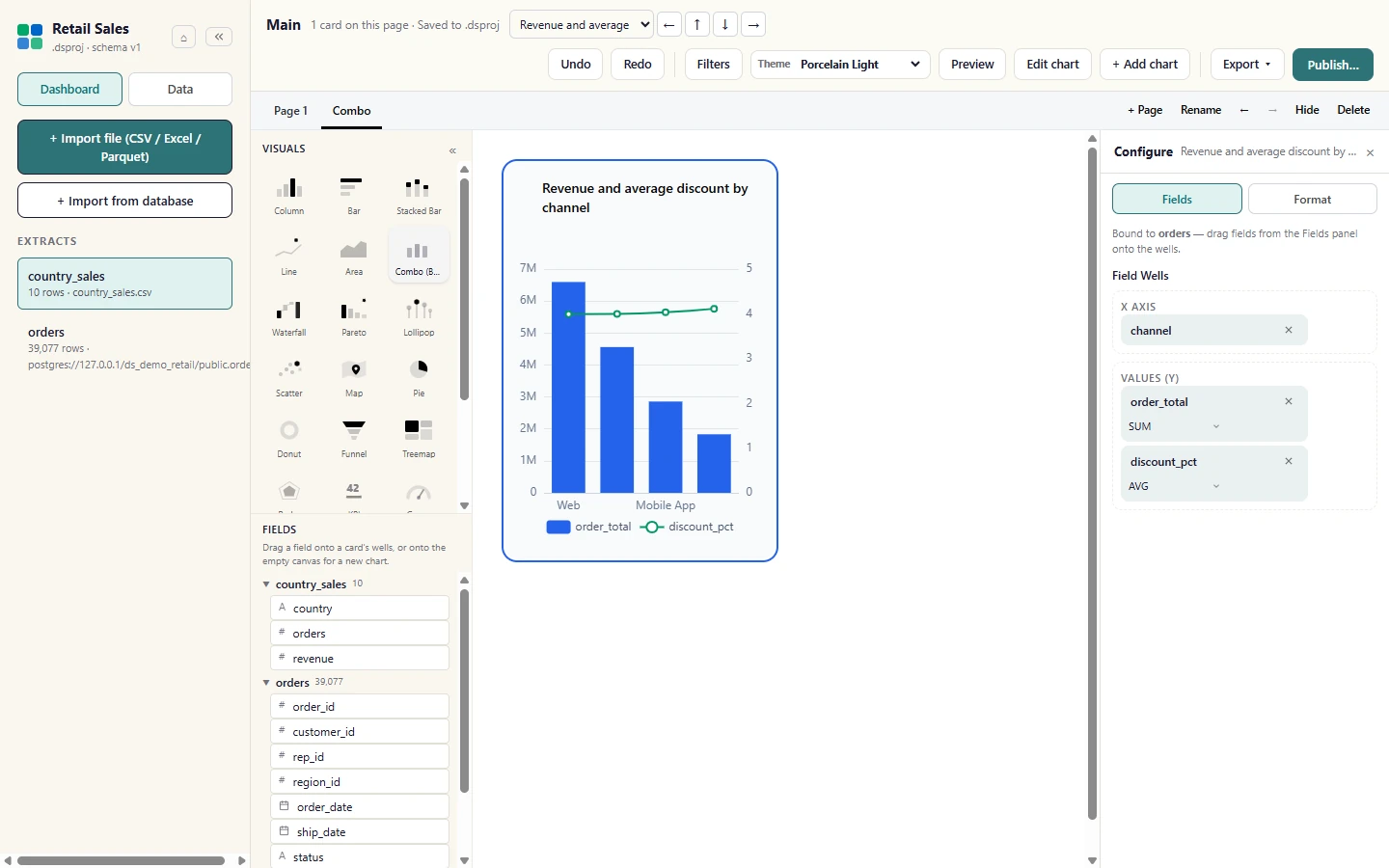Image resolution: width=1389 pixels, height=868 pixels.
Task: Select the country_sales extract
Action: (124, 284)
